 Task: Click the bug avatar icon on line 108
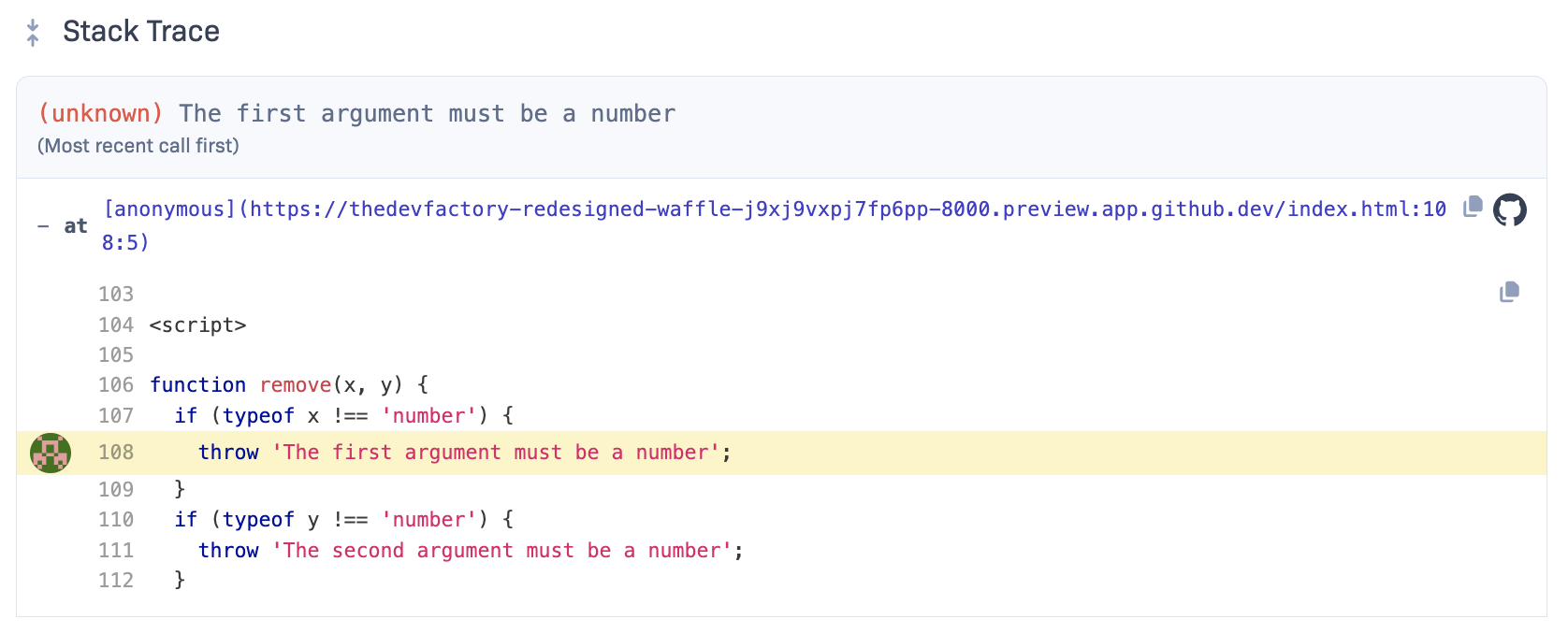tap(51, 453)
